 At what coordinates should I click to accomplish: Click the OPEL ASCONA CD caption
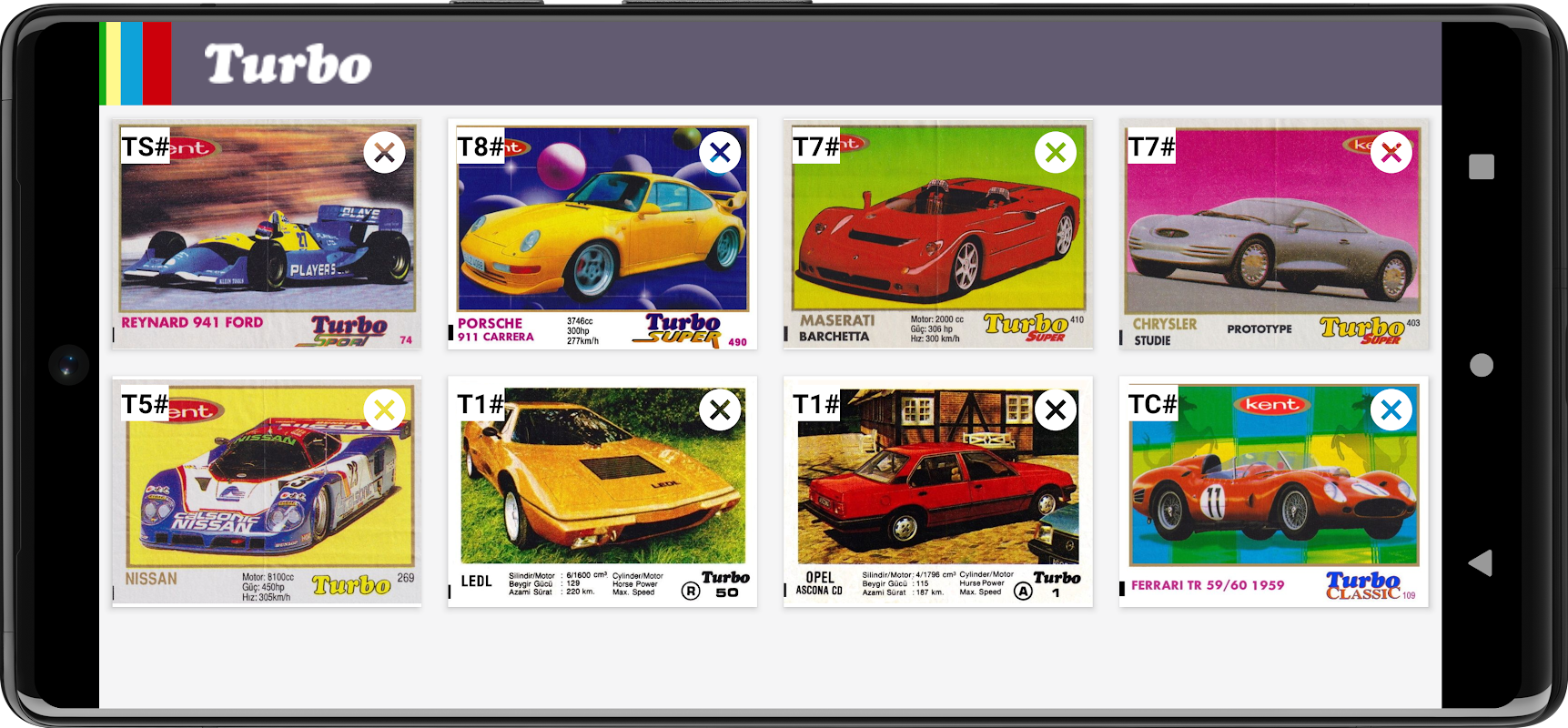point(819,583)
